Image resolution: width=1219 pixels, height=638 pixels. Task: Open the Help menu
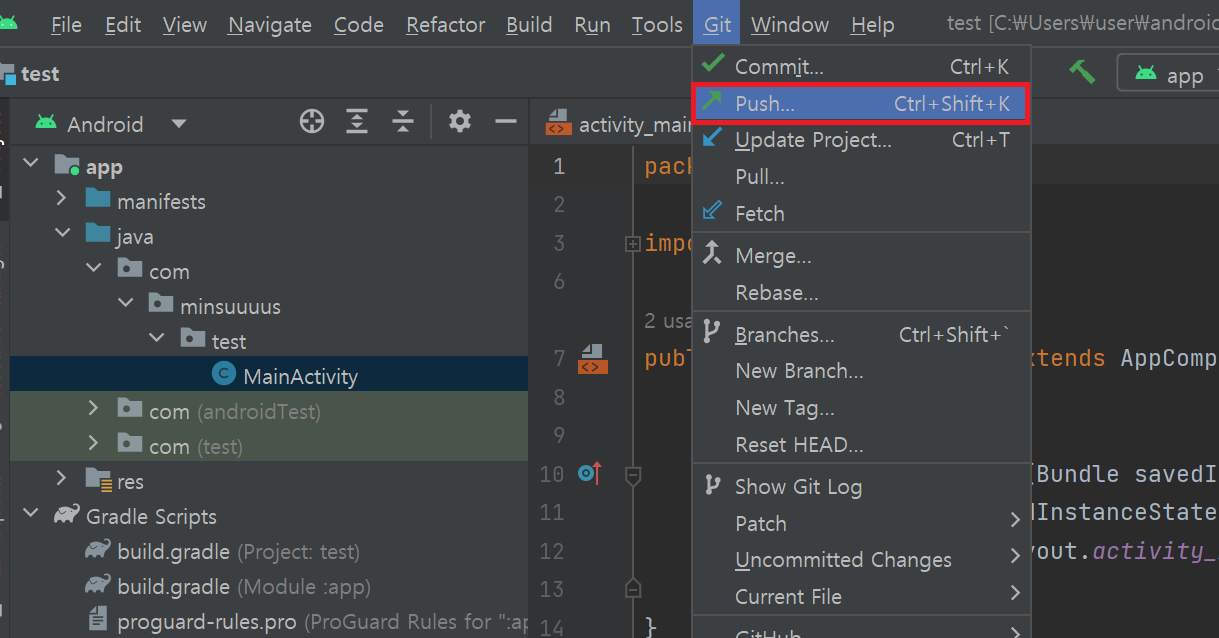(872, 25)
